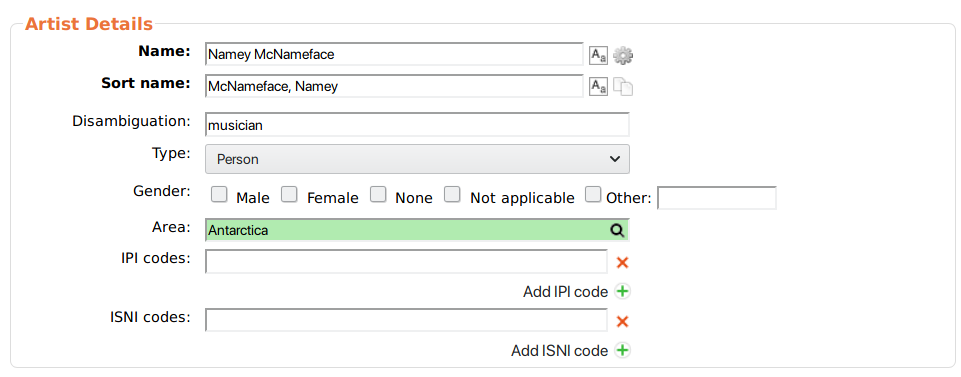Check the Female gender box
This screenshot has height=377, width=961.
coord(289,195)
